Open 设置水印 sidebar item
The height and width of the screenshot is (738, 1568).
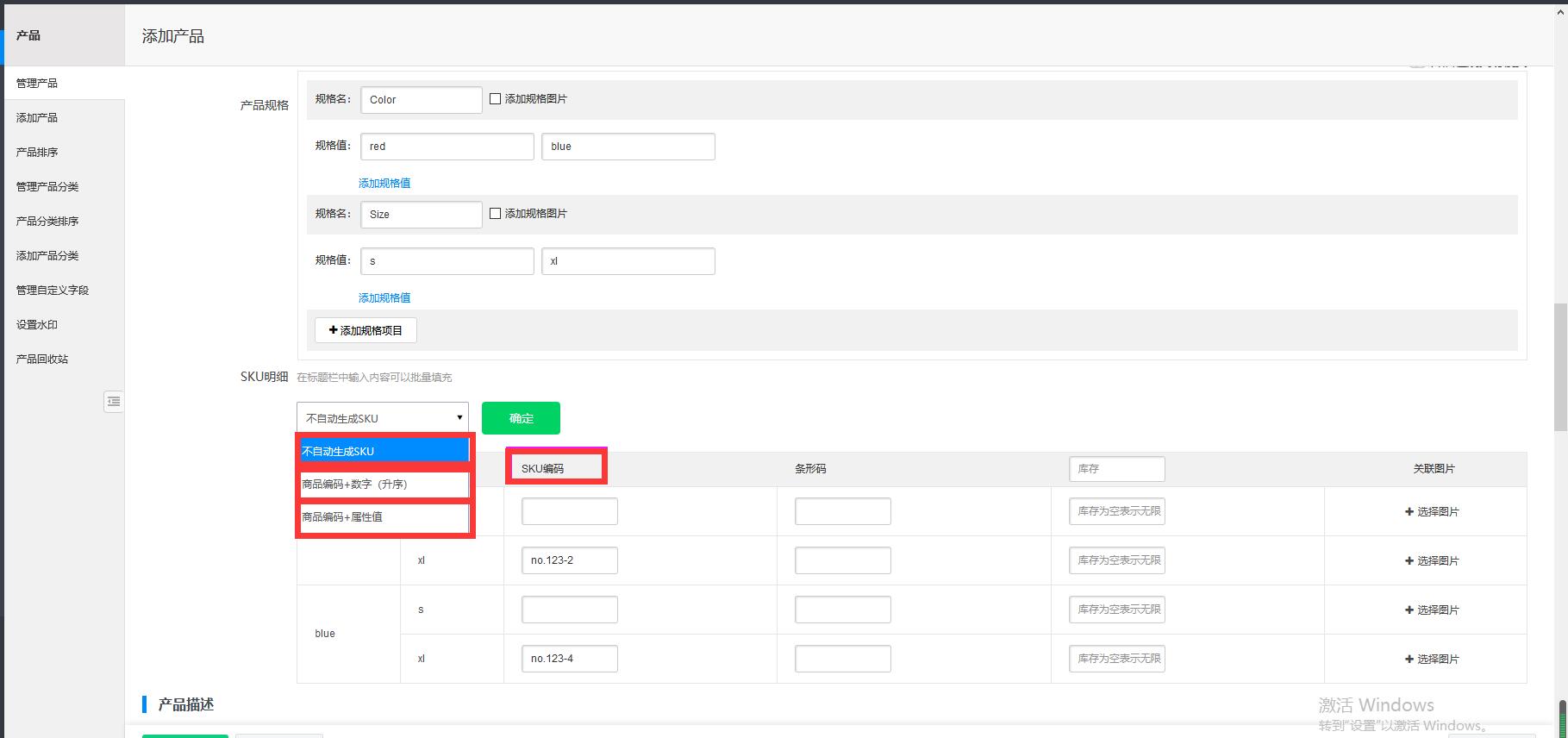click(37, 325)
